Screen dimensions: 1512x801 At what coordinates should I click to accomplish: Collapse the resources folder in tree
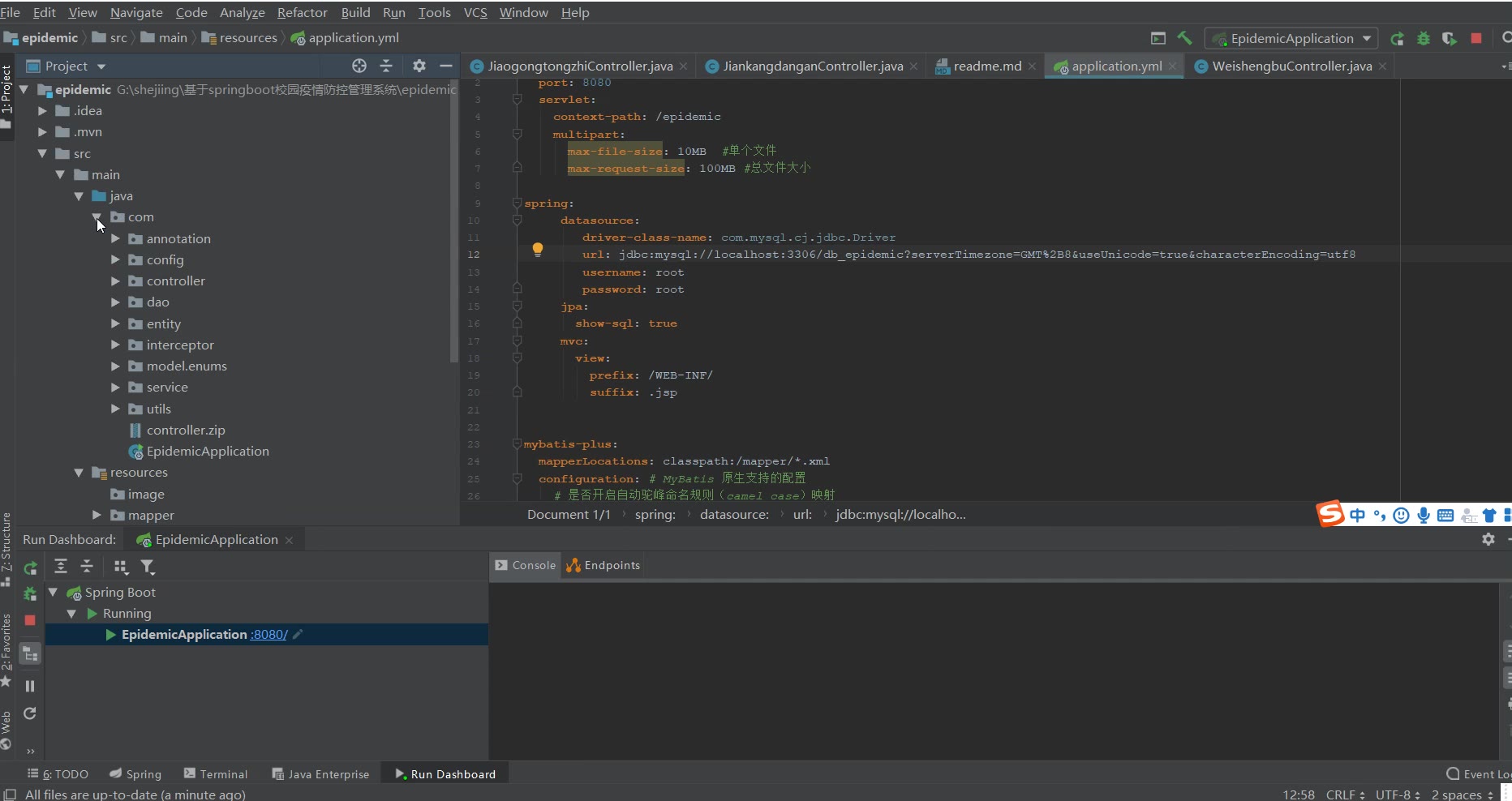(x=79, y=473)
